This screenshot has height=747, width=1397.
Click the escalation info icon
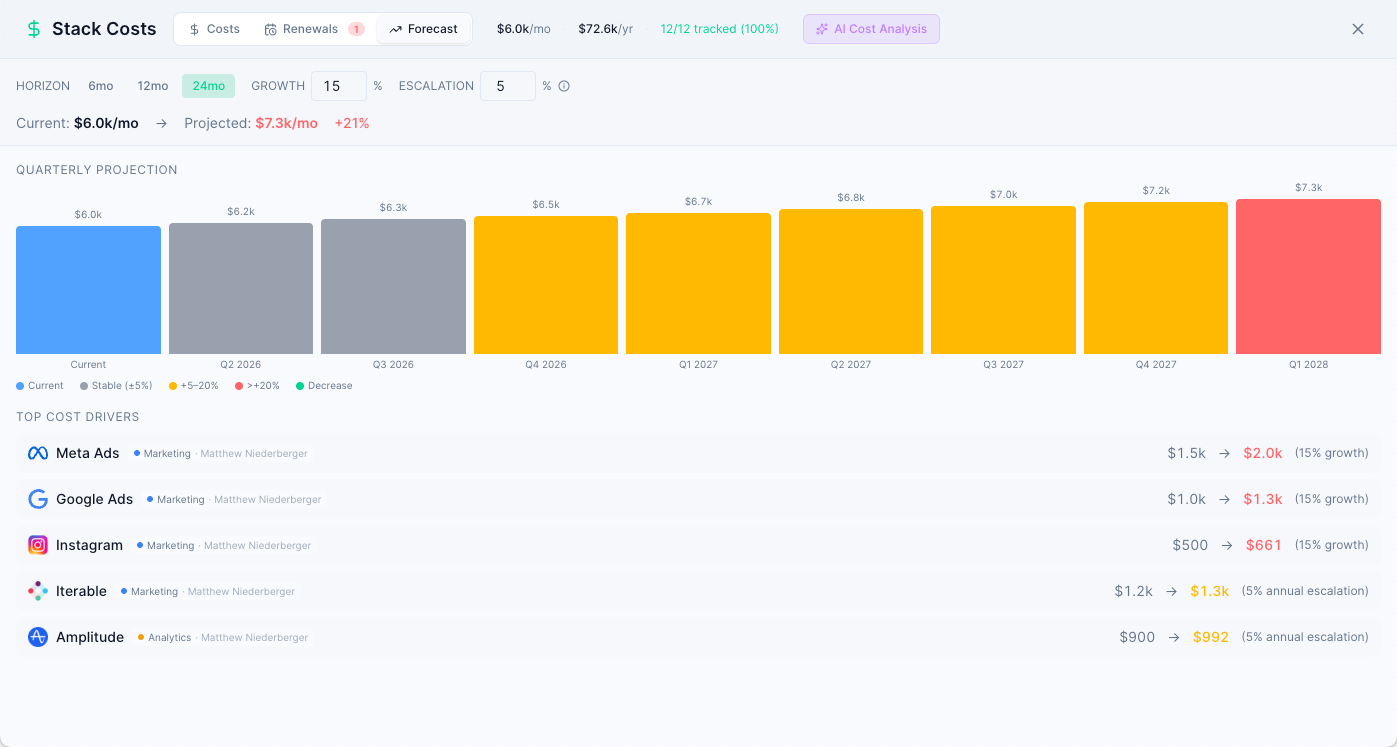coord(564,86)
